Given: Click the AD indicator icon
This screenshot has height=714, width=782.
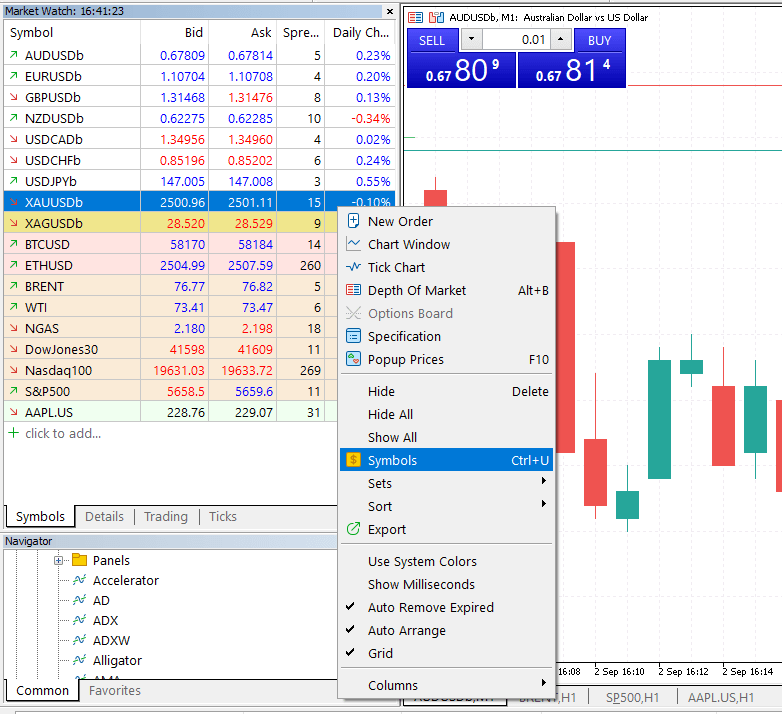Looking at the screenshot, I should (x=79, y=600).
